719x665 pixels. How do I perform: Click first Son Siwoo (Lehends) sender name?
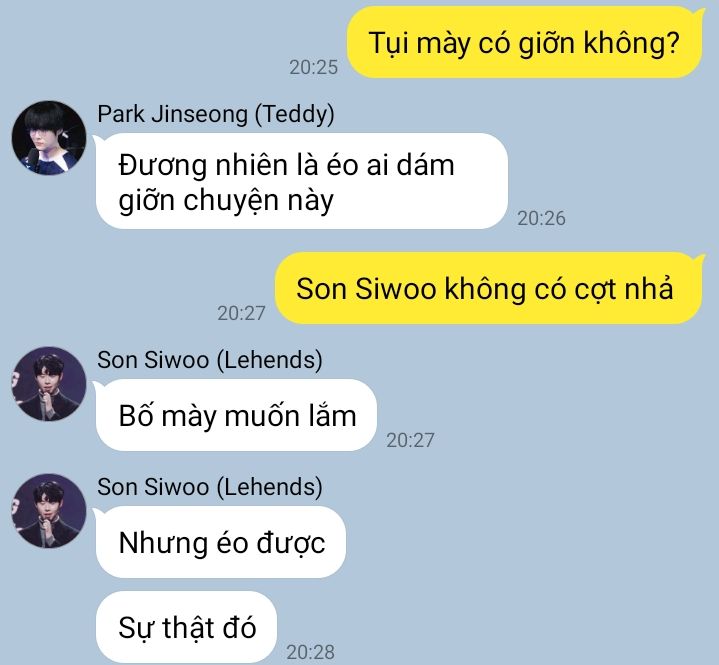coord(210,360)
